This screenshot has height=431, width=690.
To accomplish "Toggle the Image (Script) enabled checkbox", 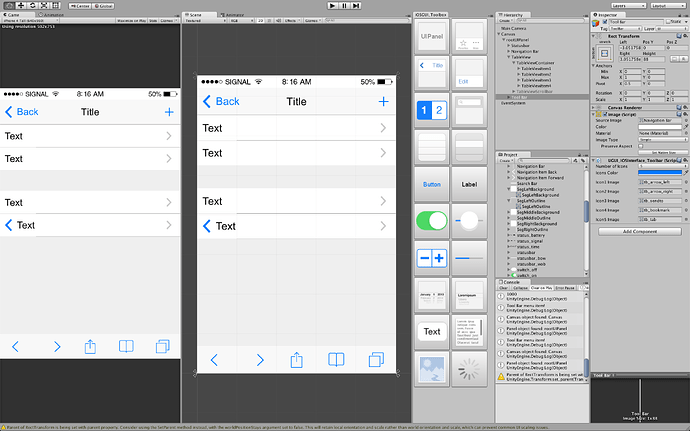I will (x=605, y=114).
